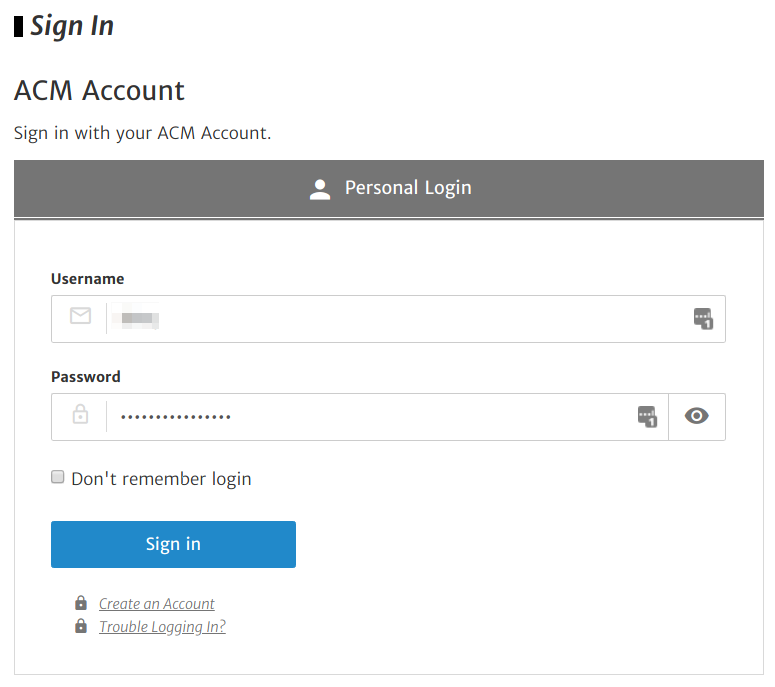The width and height of the screenshot is (775, 687).
Task: Click lock icon next to Create an Account
Action: (81, 603)
